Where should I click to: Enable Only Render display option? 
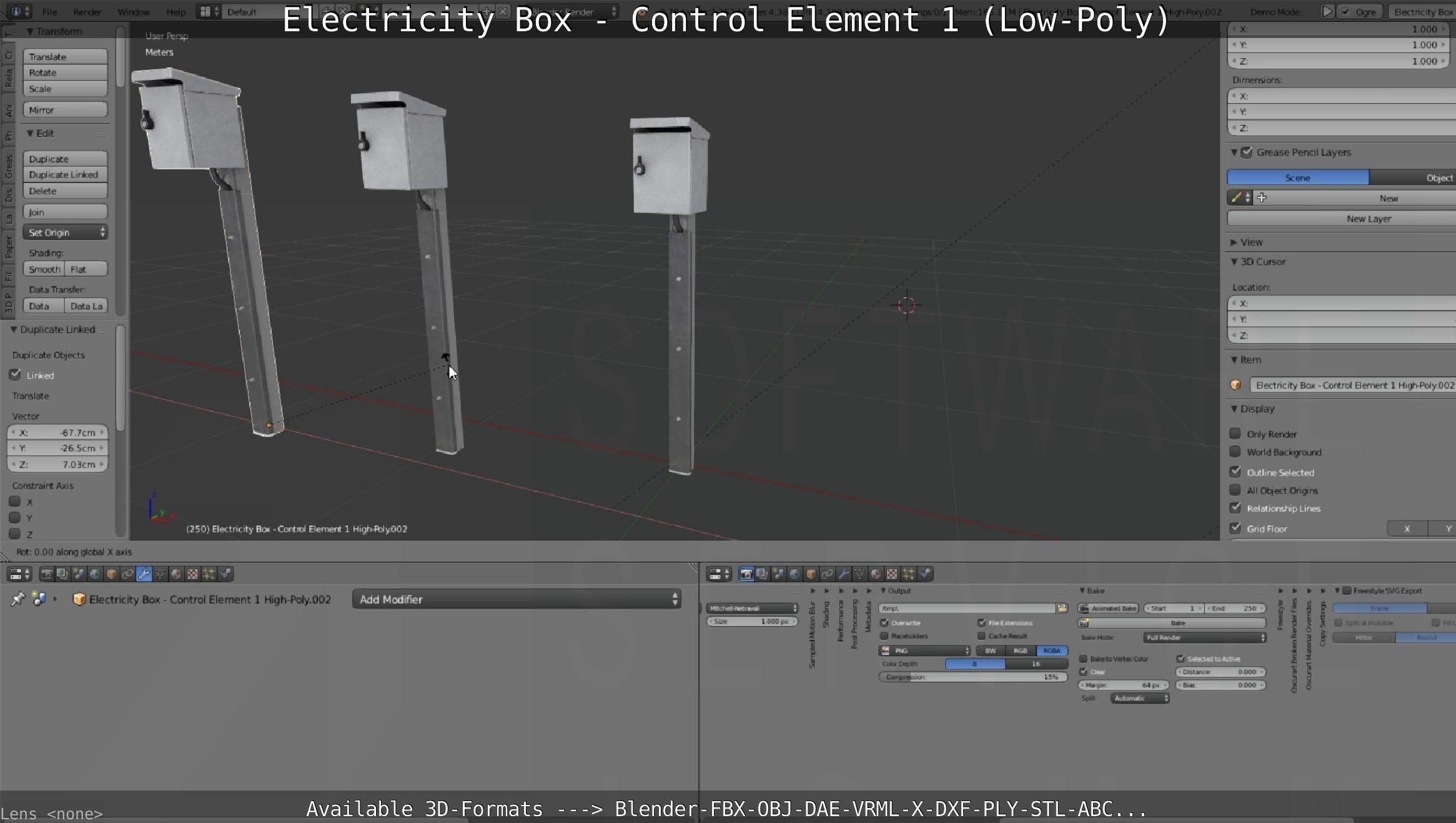tap(1235, 434)
